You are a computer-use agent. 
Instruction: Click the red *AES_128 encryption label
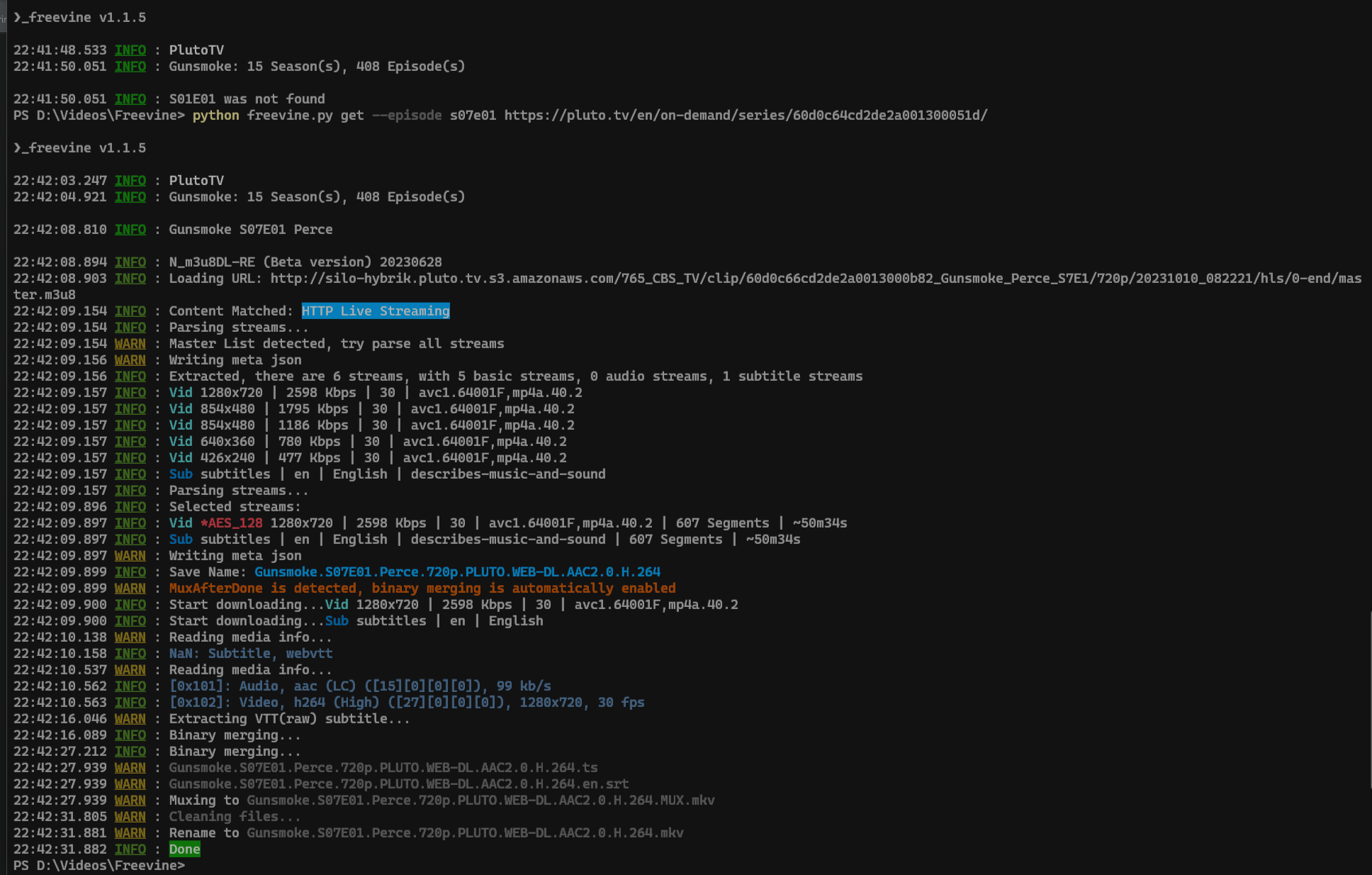click(231, 523)
